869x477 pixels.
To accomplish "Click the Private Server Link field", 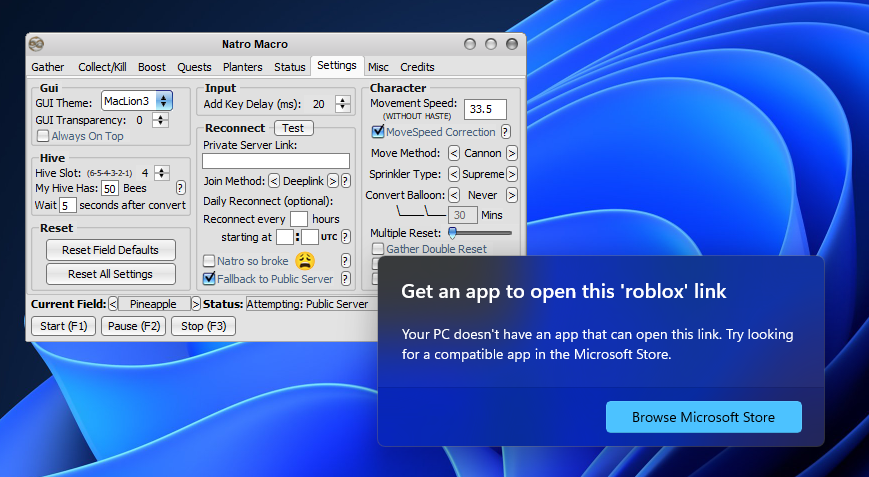I will pyautogui.click(x=276, y=161).
